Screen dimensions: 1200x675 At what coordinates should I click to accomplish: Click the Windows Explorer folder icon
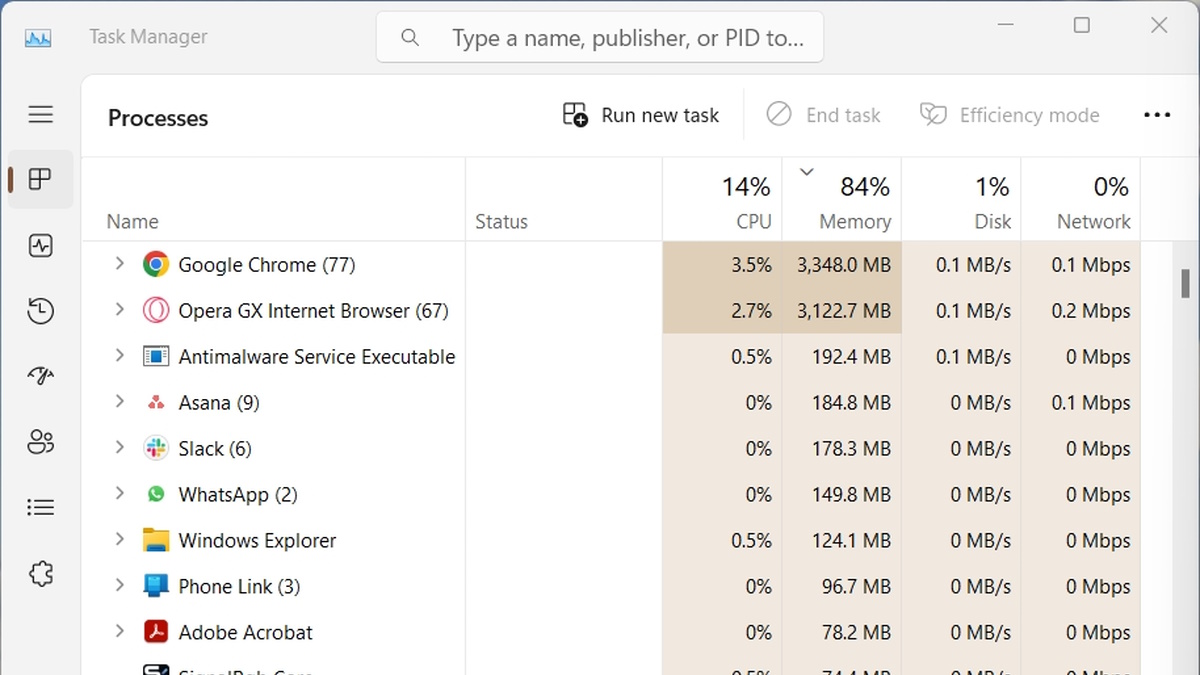pos(156,540)
